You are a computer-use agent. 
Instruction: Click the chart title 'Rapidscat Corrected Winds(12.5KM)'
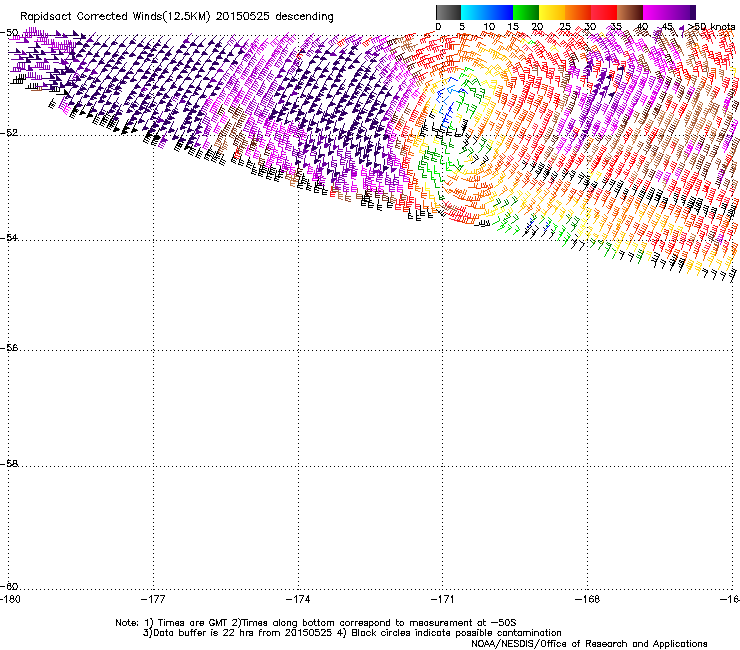115,17
